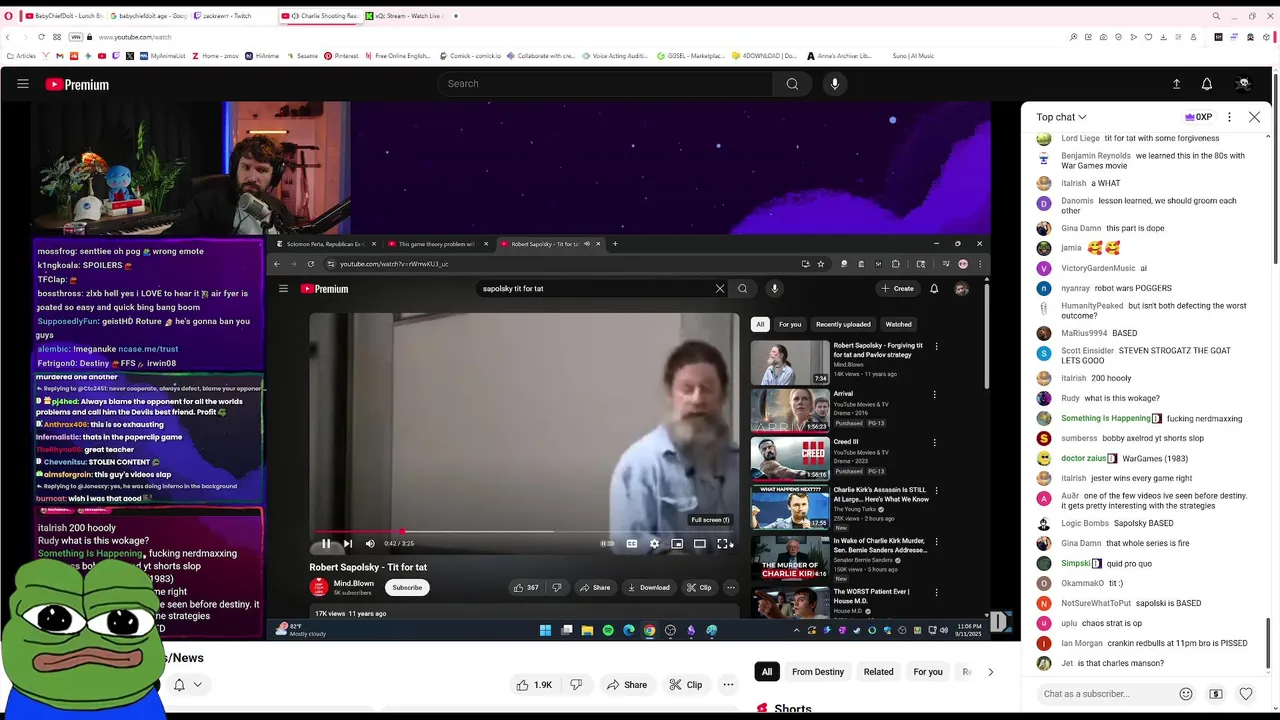Subscribe to the Mind.Blown channel
Image resolution: width=1280 pixels, height=720 pixels.
pos(407,587)
